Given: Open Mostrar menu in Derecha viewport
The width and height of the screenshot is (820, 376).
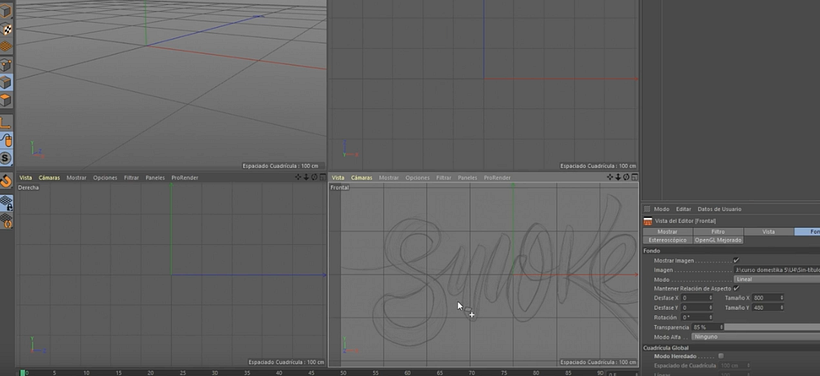Looking at the screenshot, I should pos(76,178).
